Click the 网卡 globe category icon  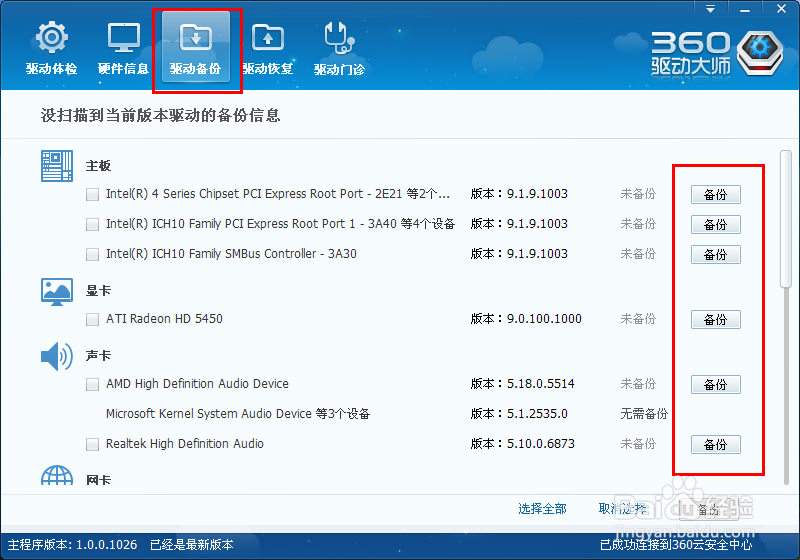[x=57, y=475]
